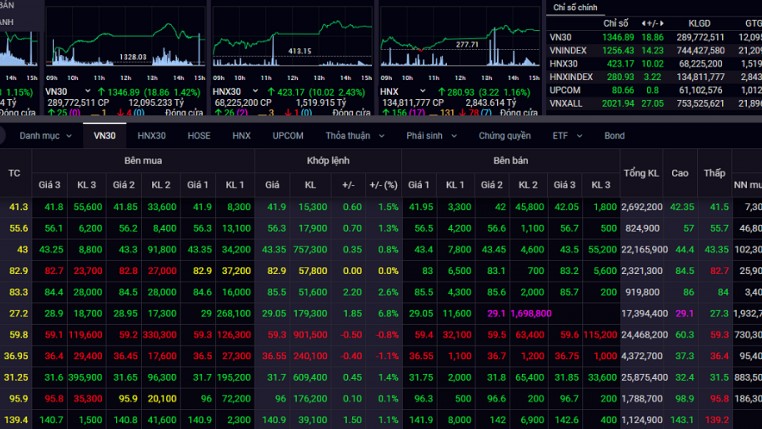Open the Danh mục dropdown
Image resolution: width=762 pixels, height=429 pixels.
44,136
